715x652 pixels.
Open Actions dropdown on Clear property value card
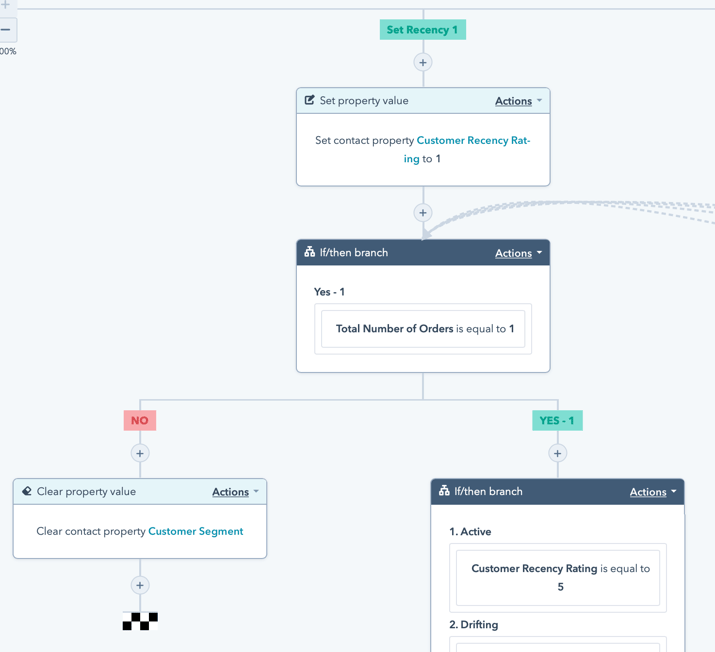point(235,492)
